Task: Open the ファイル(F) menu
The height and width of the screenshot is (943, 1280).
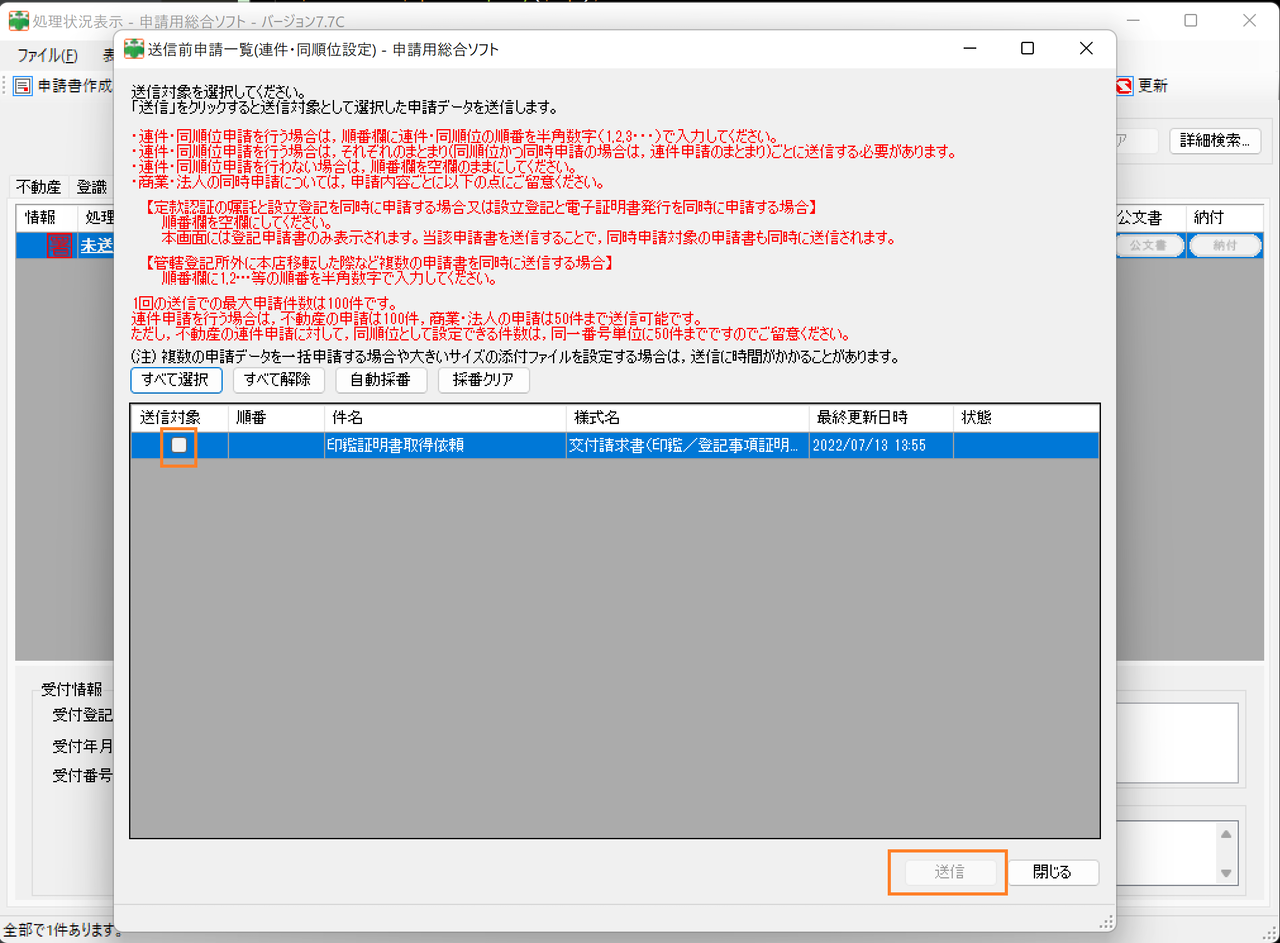Action: 47,56
